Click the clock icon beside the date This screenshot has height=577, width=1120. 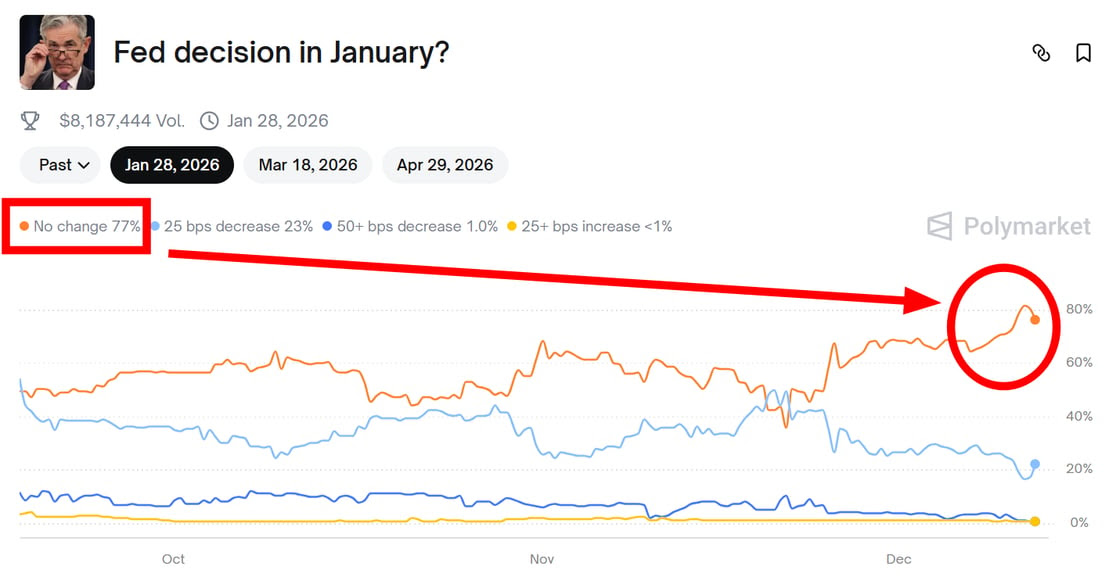click(x=209, y=121)
